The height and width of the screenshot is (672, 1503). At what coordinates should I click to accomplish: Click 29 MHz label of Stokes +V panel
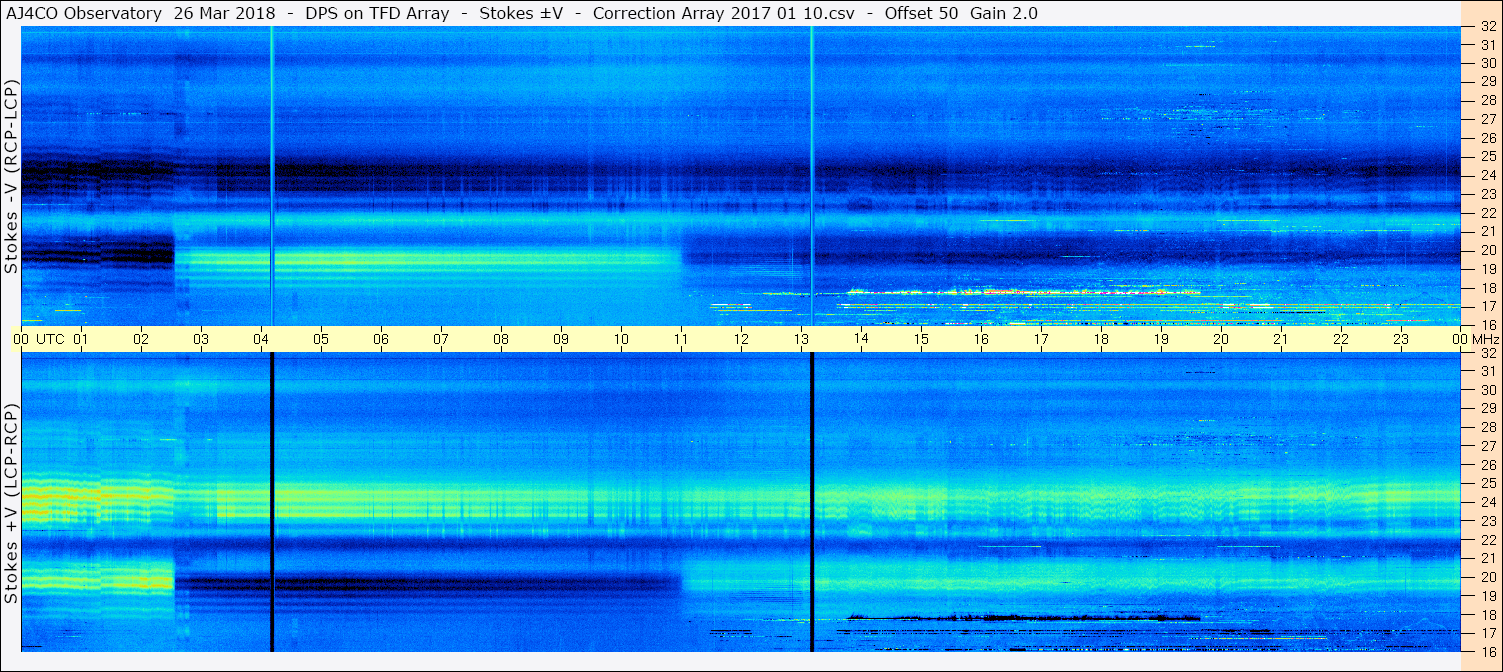[x=1487, y=408]
